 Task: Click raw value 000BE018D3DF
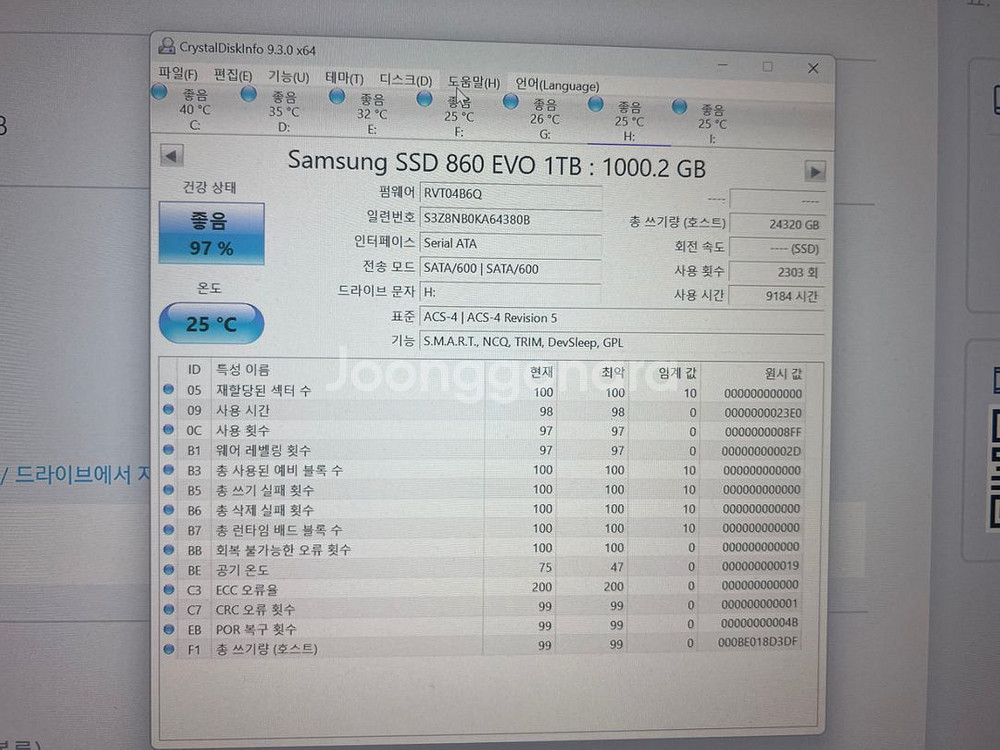tap(758, 642)
